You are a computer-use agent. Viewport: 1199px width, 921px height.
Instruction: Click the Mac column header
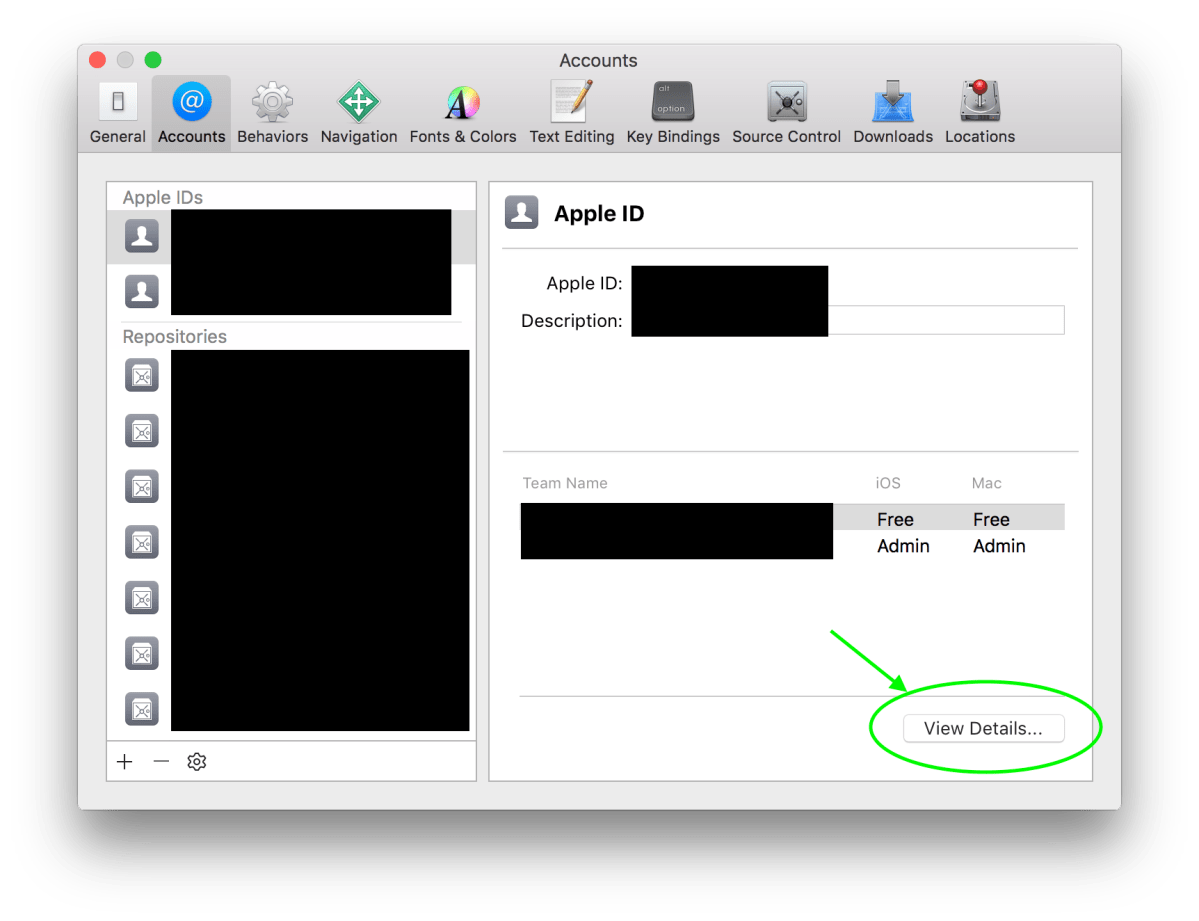(x=986, y=483)
